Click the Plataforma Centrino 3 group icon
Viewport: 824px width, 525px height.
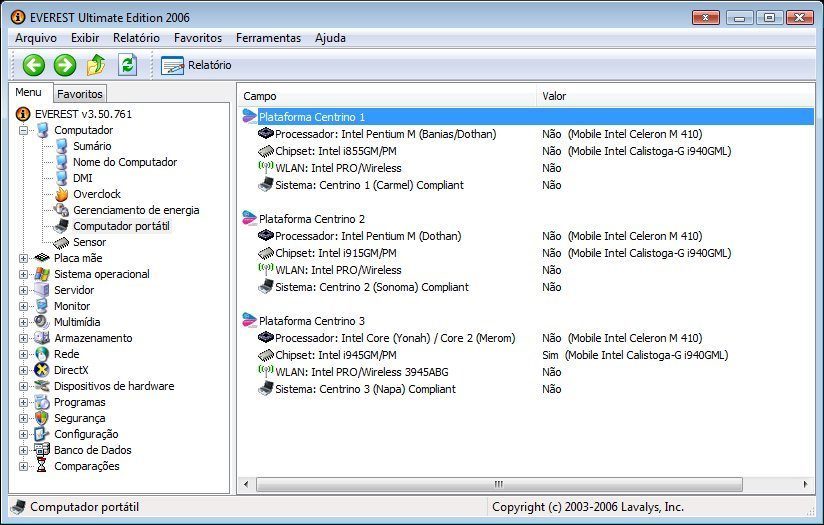coord(249,321)
